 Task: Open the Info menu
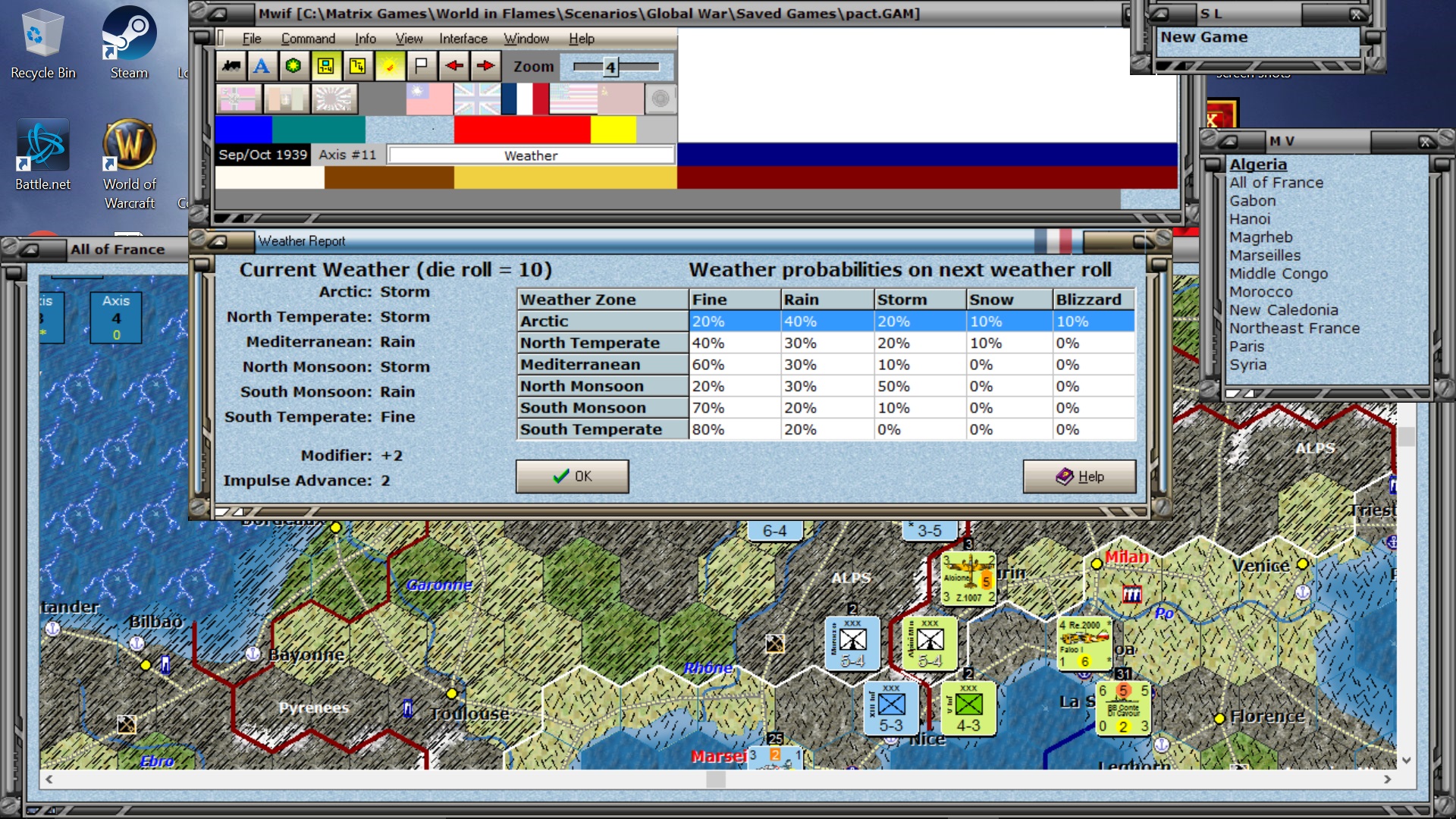click(x=366, y=39)
